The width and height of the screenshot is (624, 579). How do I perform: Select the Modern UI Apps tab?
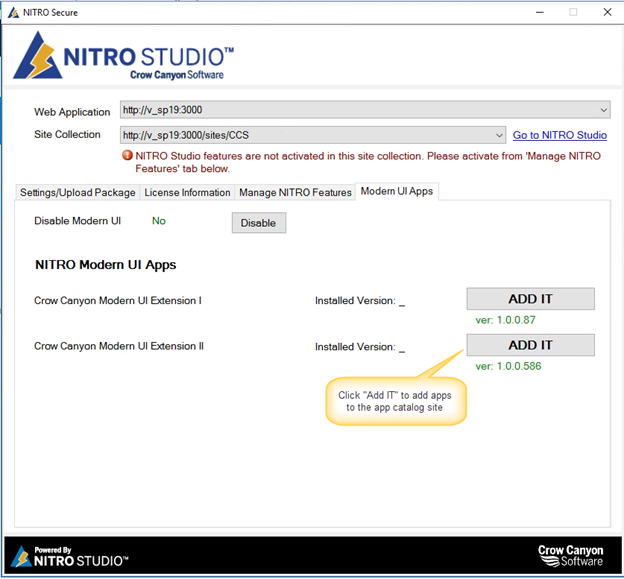397,191
